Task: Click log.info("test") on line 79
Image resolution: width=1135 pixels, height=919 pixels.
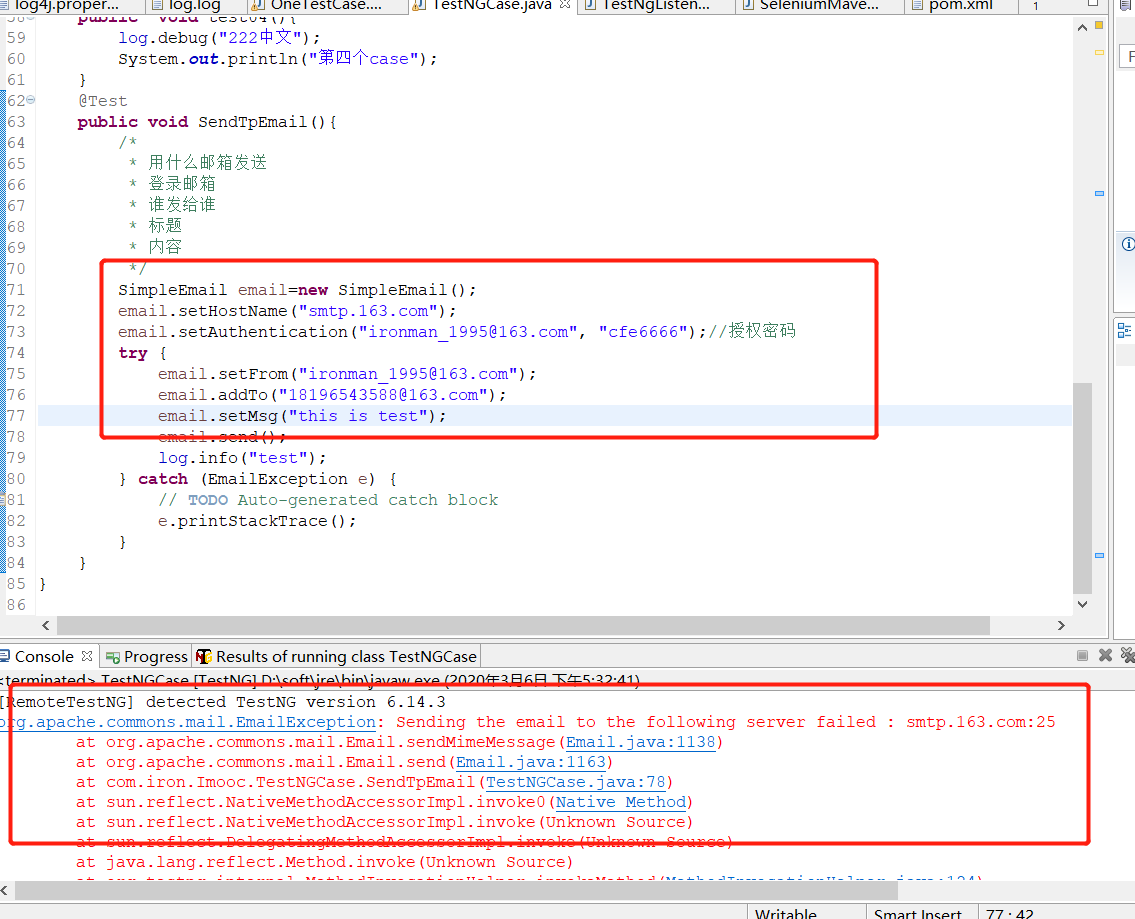Action: (242, 458)
